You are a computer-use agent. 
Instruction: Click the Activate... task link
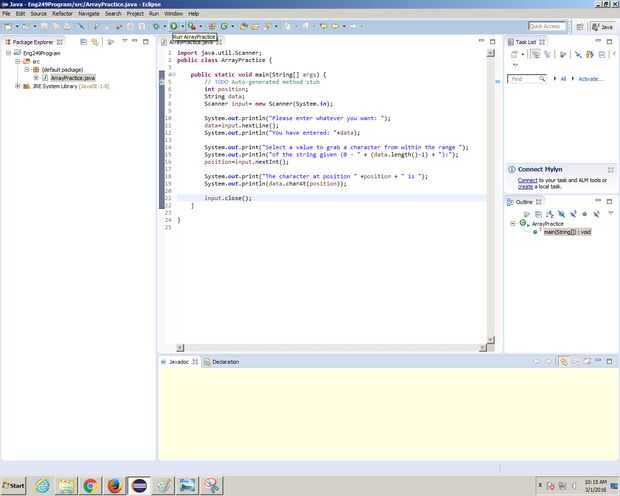point(590,78)
